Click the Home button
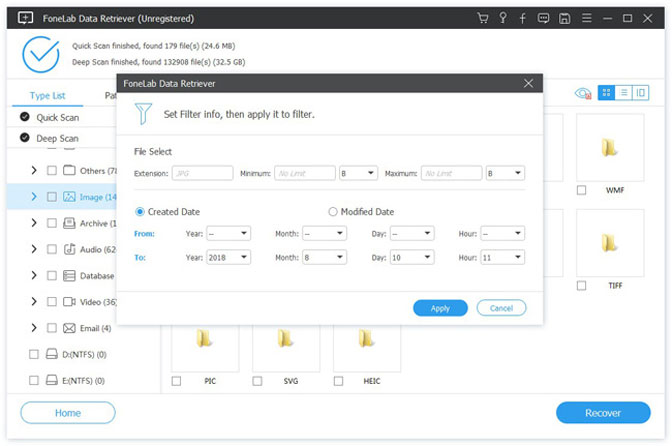Viewport: 672px width, 446px height. click(x=68, y=413)
